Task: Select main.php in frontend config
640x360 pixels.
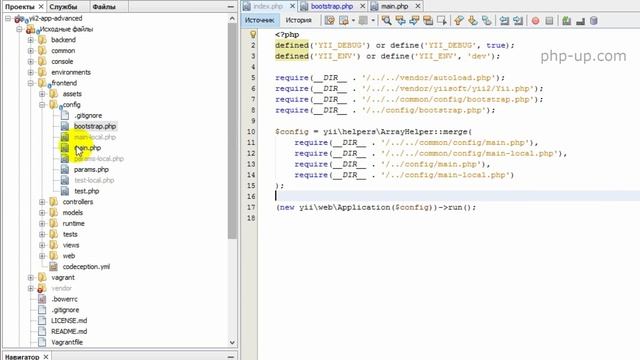Action: (x=87, y=148)
